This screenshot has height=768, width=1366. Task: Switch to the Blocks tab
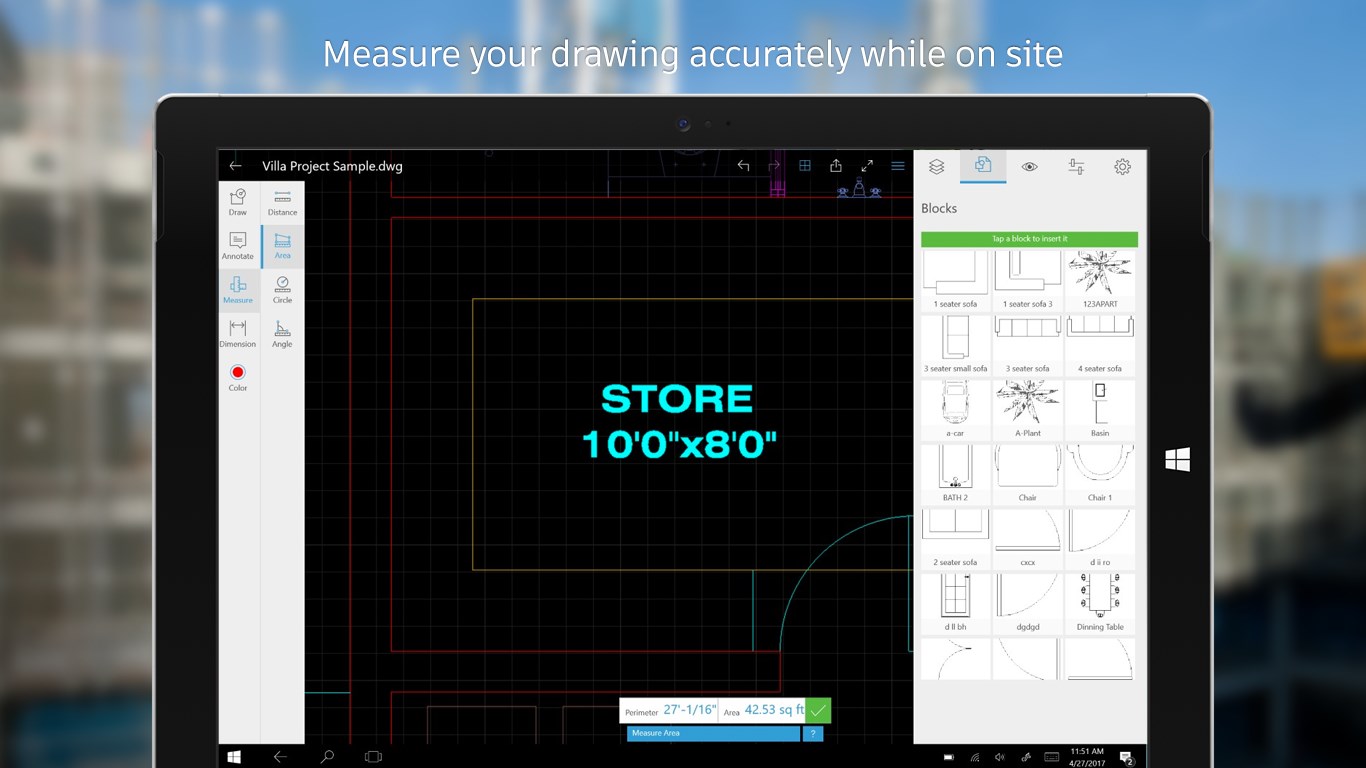(x=981, y=166)
